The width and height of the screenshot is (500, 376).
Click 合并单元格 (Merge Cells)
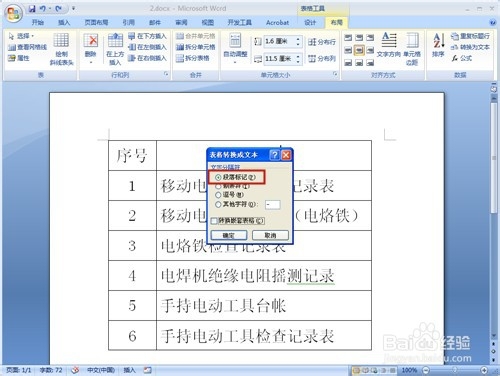click(x=195, y=36)
